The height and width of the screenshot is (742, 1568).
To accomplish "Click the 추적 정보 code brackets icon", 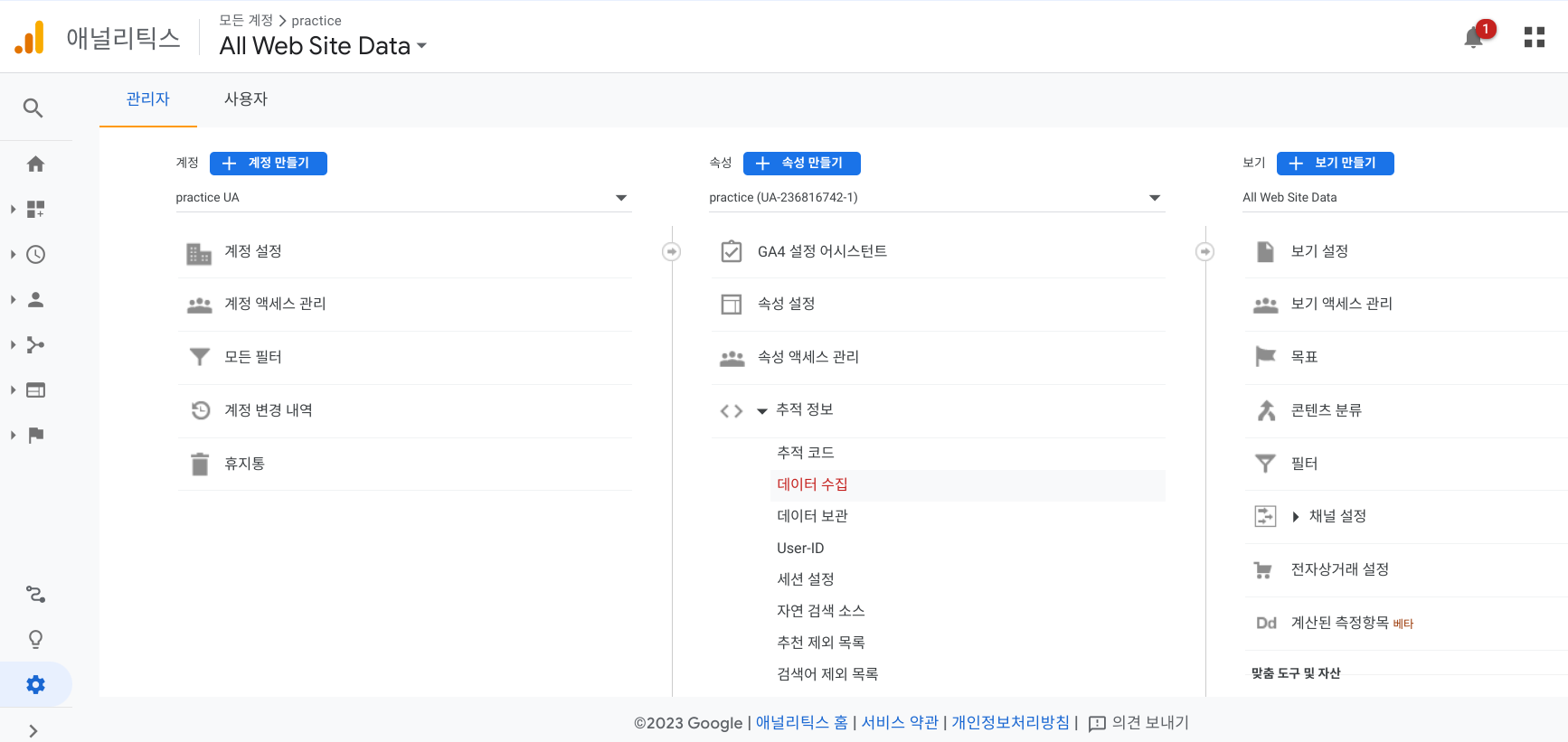I will click(x=732, y=411).
